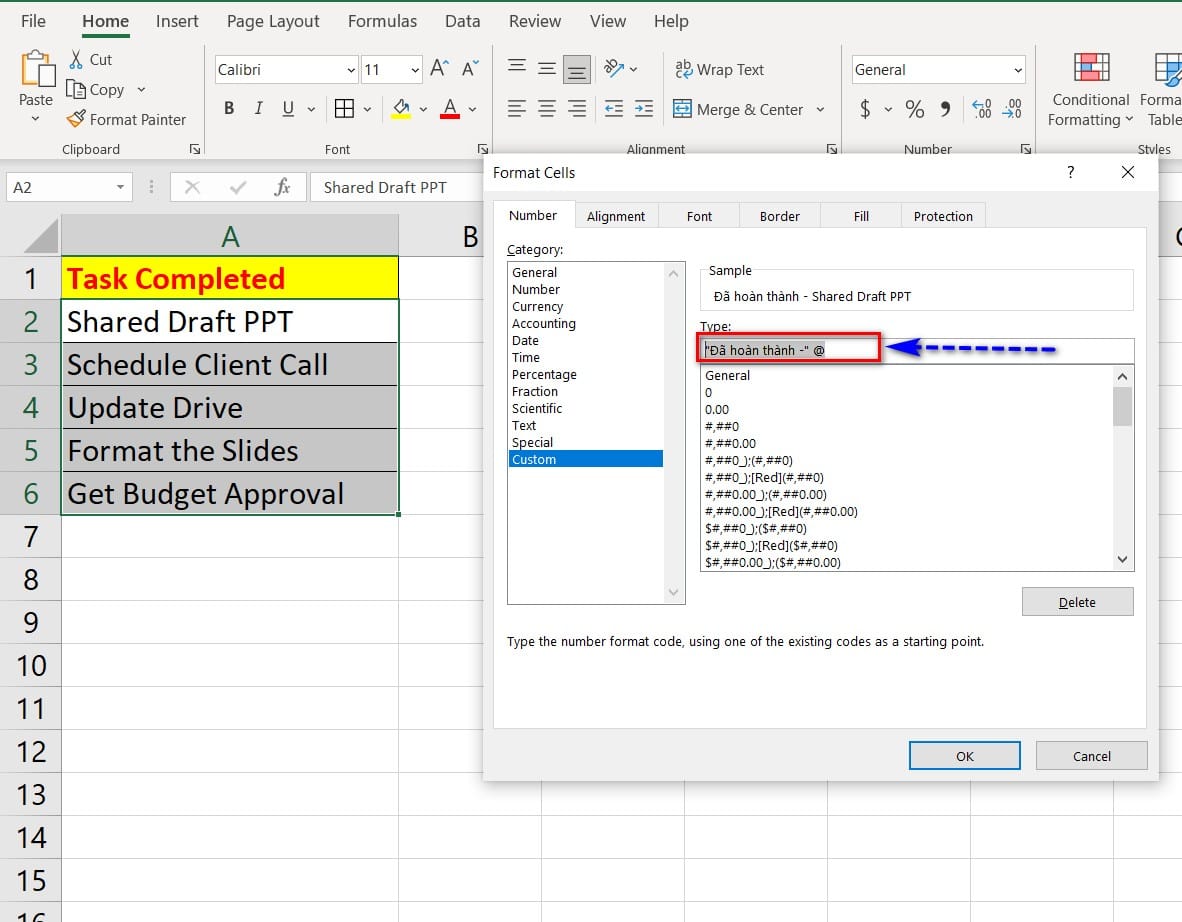Select the Currency category in list

[537, 307]
